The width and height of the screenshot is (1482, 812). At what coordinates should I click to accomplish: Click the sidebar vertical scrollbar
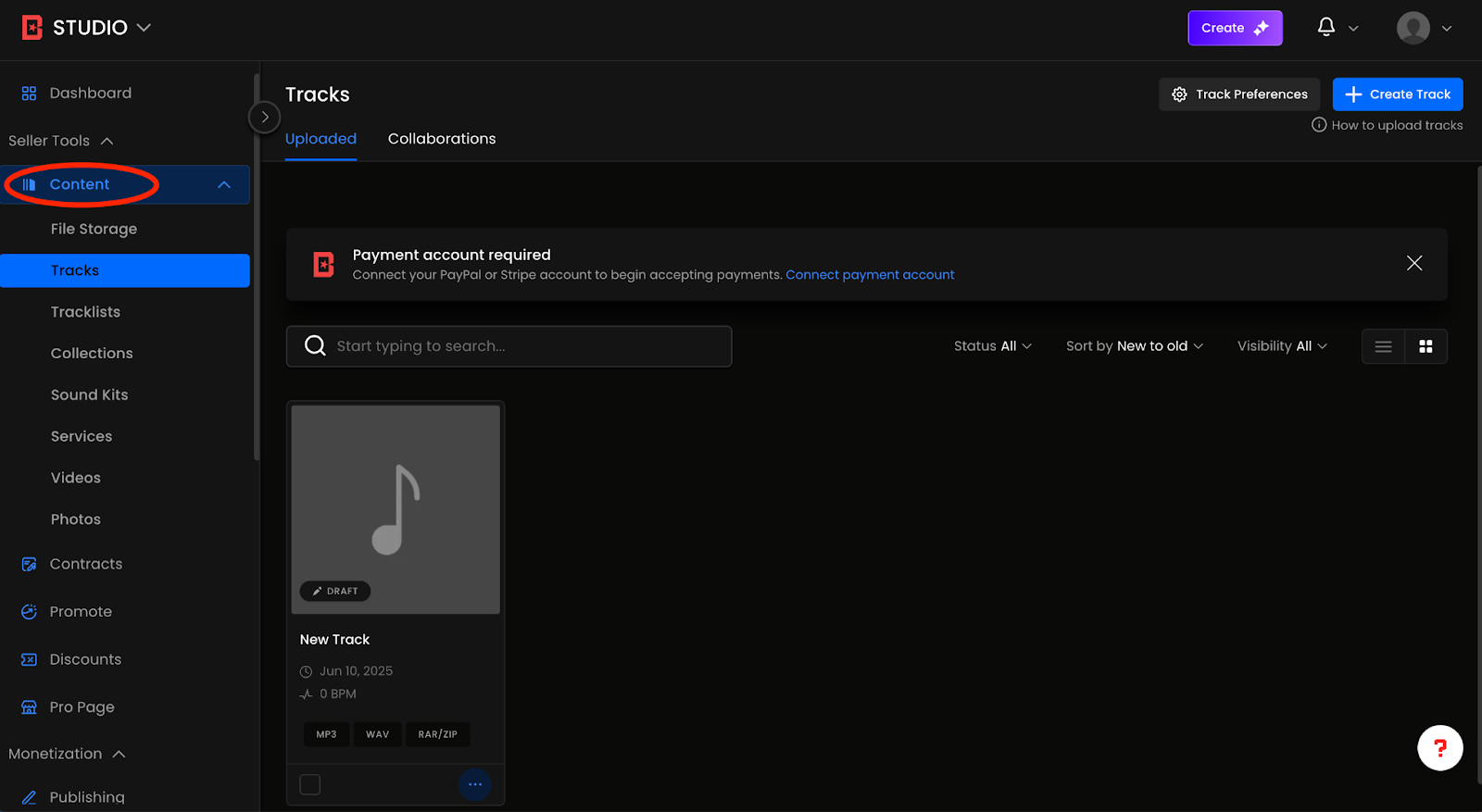pos(256,269)
